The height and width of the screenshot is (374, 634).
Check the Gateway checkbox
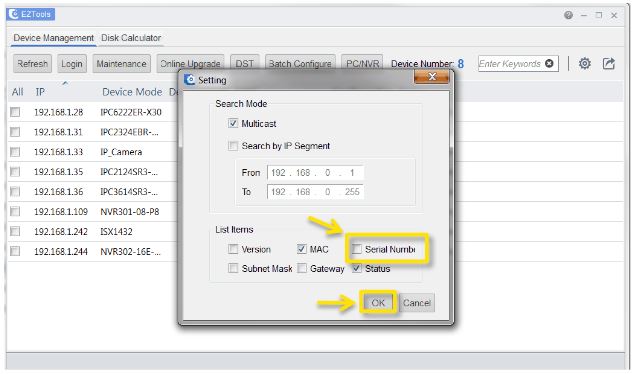pyautogui.click(x=302, y=268)
